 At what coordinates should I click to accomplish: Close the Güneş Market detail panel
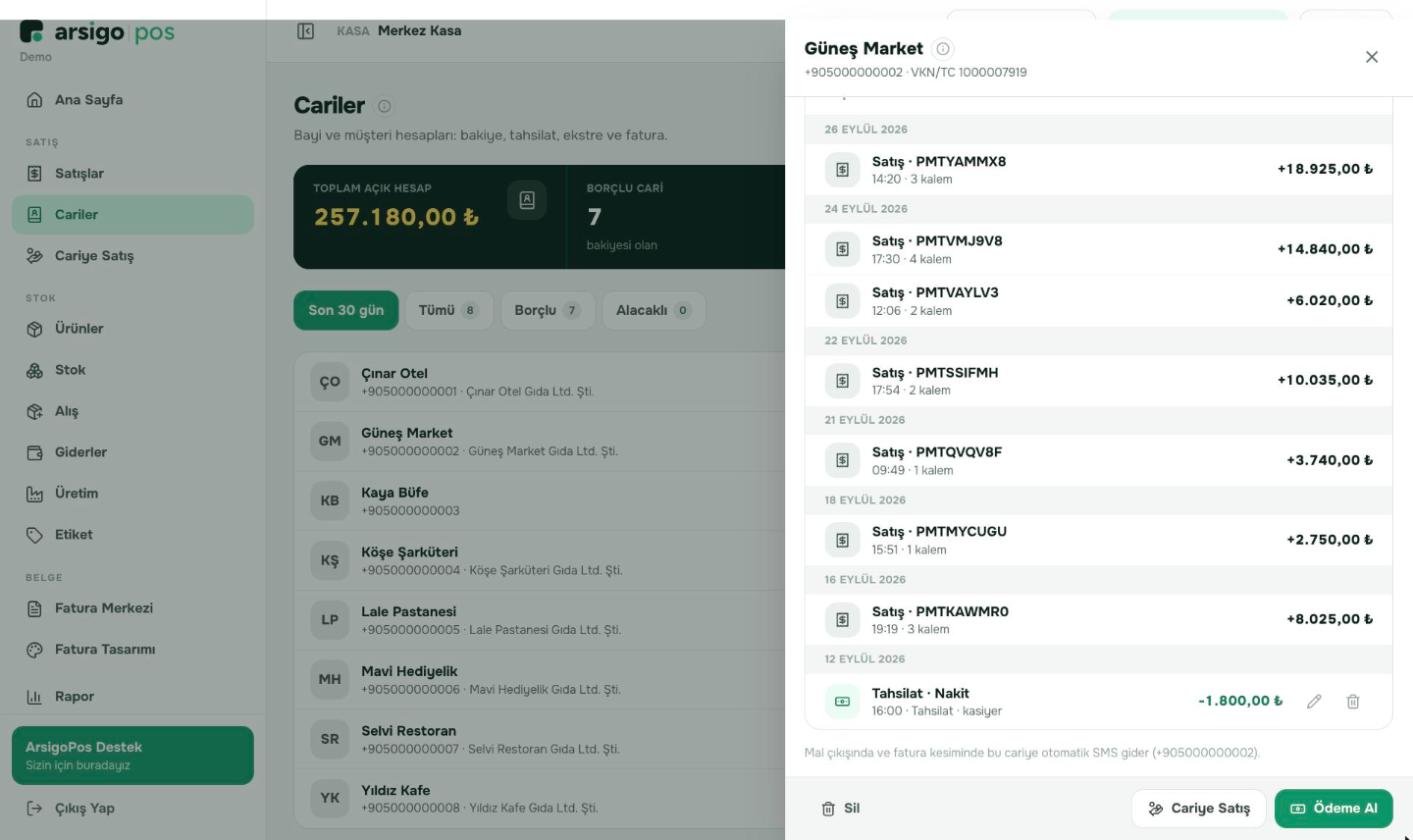point(1372,57)
